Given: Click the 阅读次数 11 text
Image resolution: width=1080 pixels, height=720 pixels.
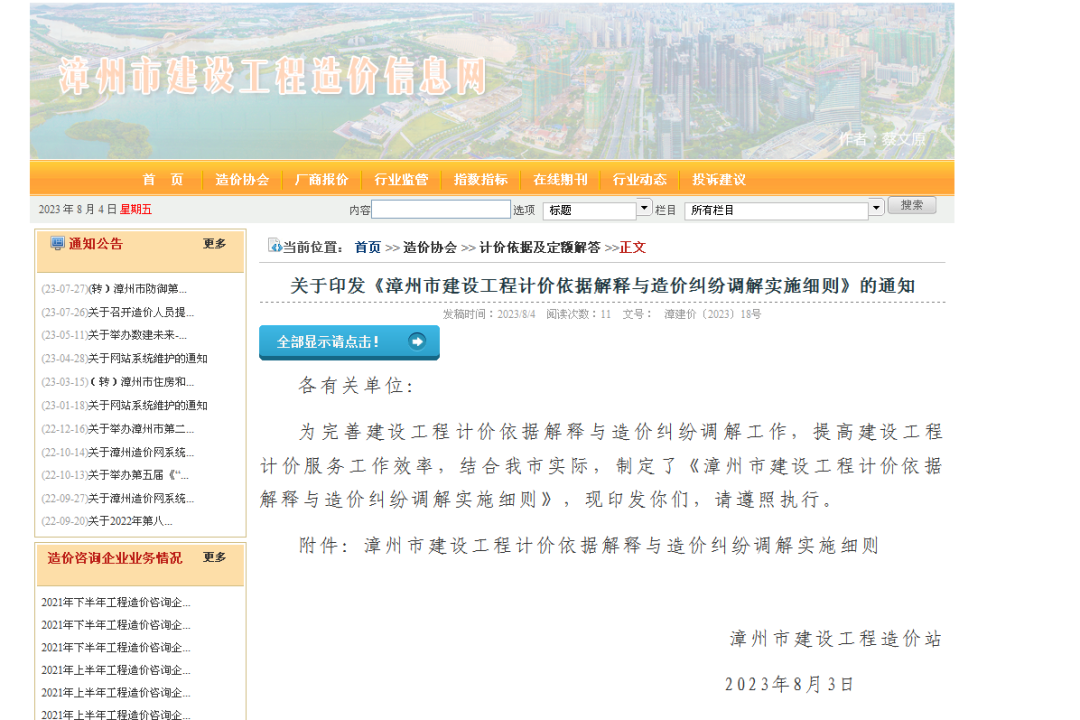Looking at the screenshot, I should [x=579, y=314].
